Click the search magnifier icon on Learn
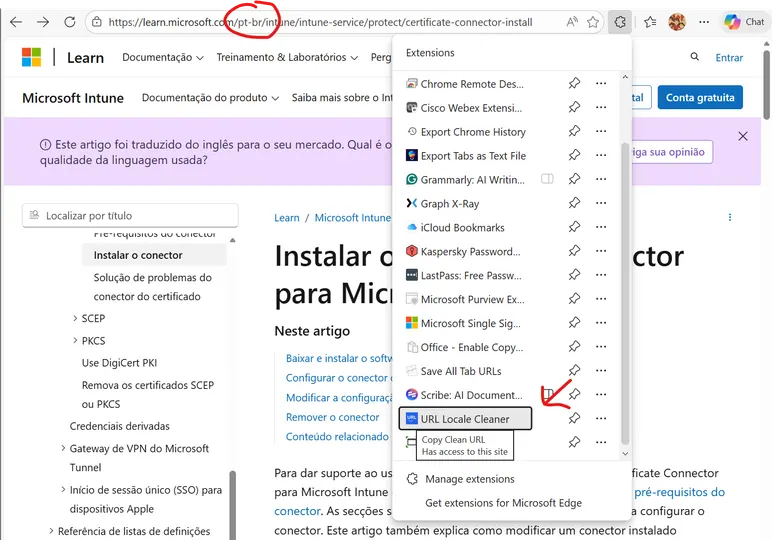 tap(695, 57)
